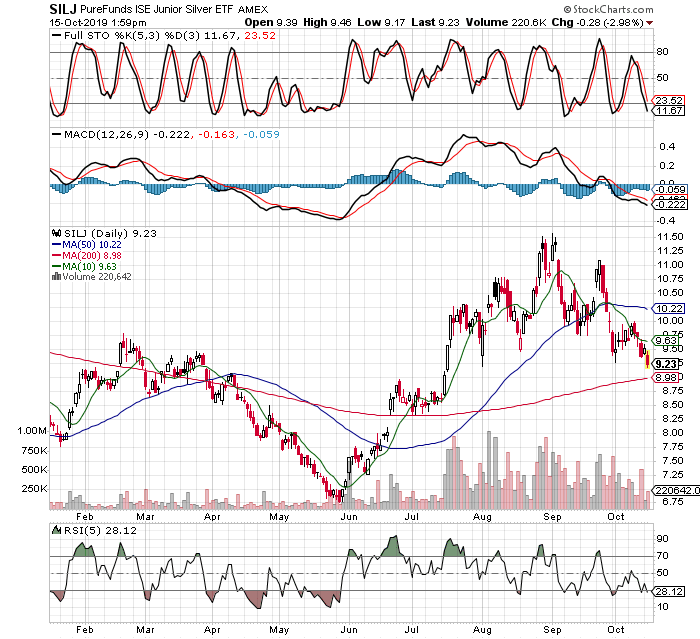Click the Apr label directly beneath volume bars
Screen dimensions: 700x639
point(212,517)
